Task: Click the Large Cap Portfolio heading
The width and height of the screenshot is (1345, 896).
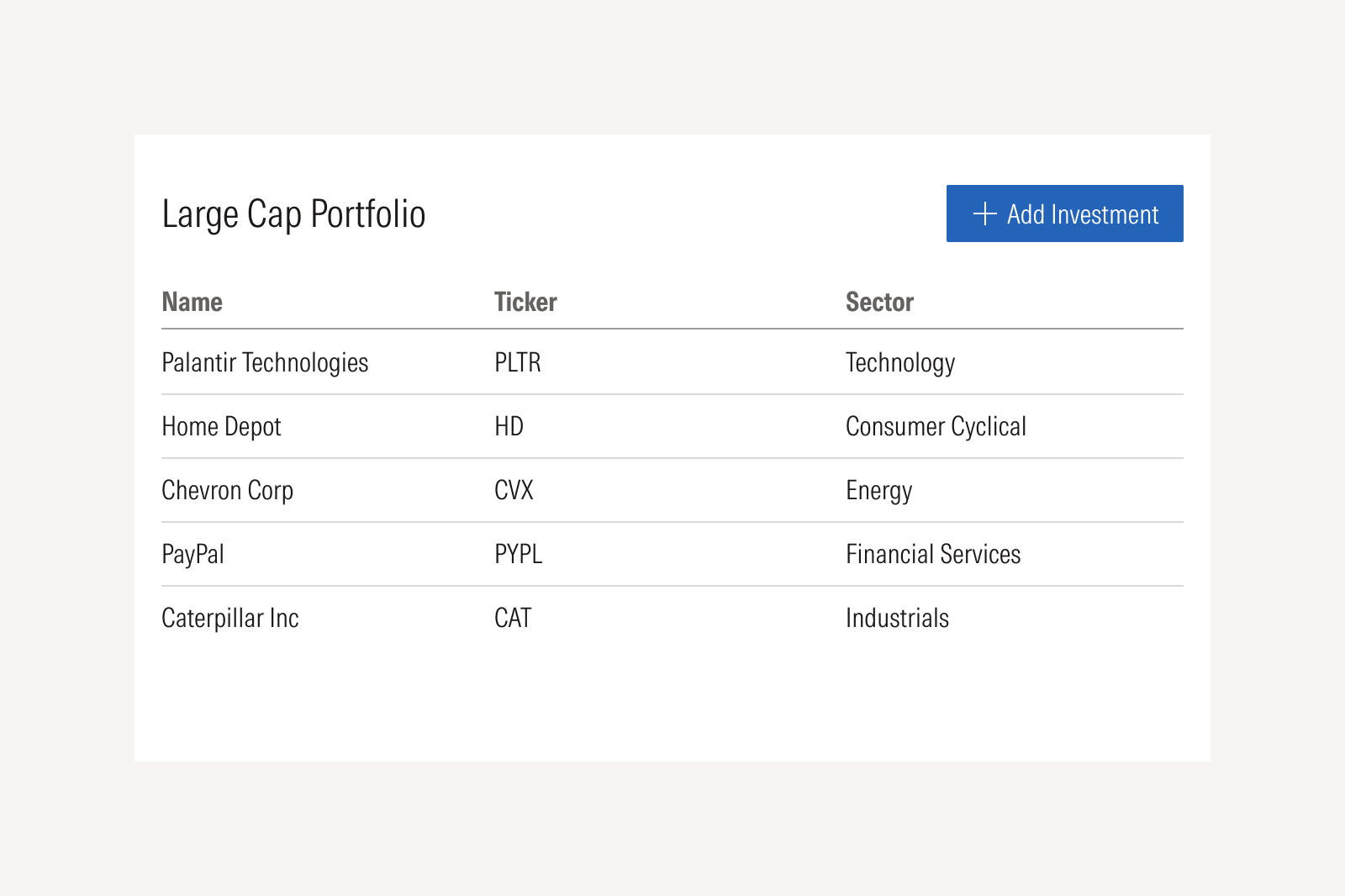Action: coord(293,213)
